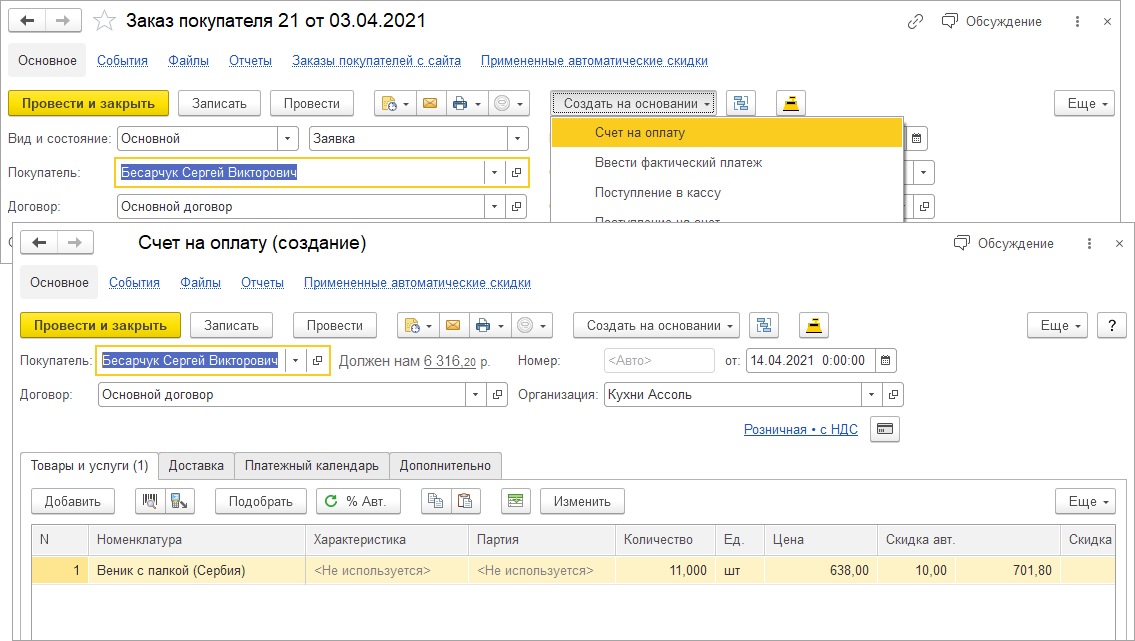Click Провести и закрыть in the Счет на оплату window
This screenshot has height=641, width=1135.
point(100,326)
